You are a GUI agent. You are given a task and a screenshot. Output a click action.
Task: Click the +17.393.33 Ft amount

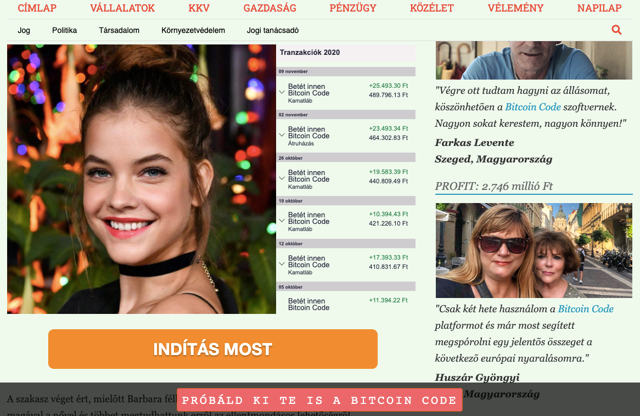pyautogui.click(x=388, y=258)
